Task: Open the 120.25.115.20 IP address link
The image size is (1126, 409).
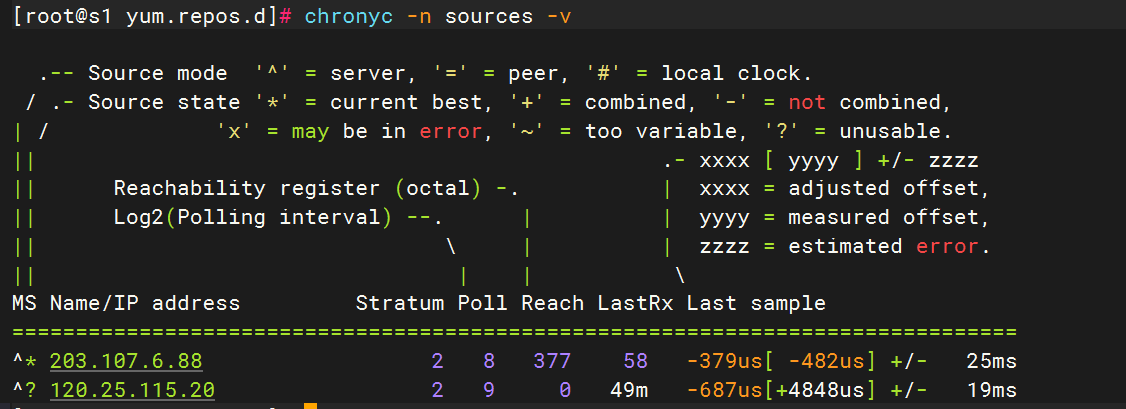Action: [133, 390]
